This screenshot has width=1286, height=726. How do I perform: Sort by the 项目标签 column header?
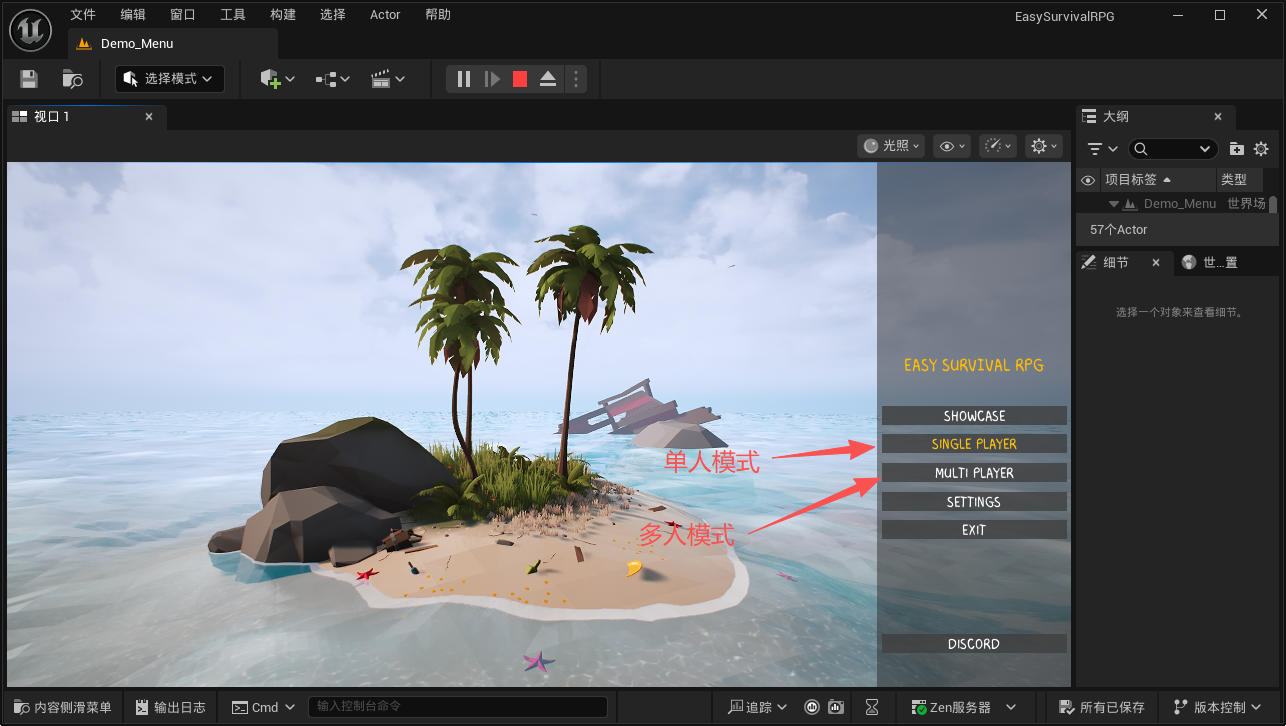1158,180
